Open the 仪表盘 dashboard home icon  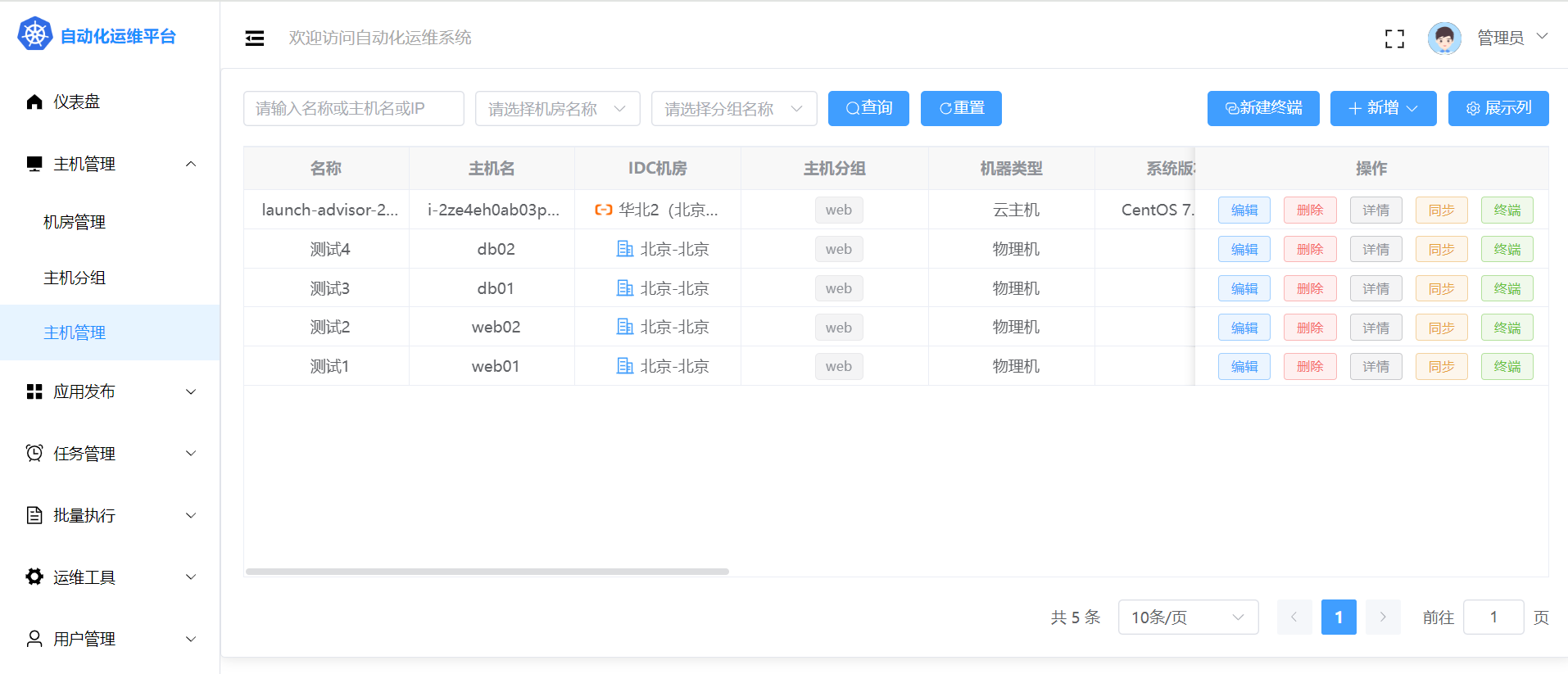pyautogui.click(x=34, y=102)
